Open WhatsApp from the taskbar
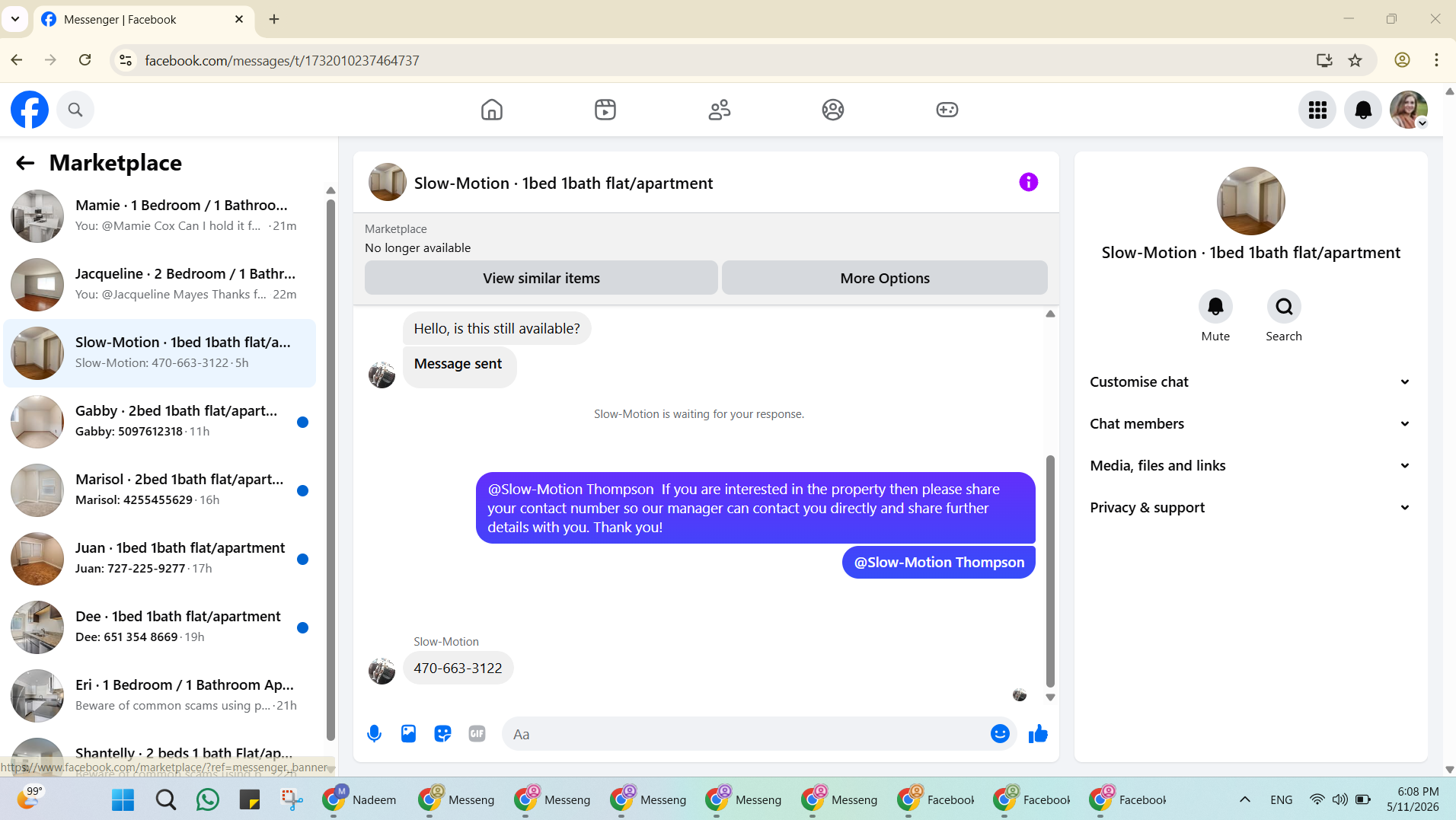Screen dimensions: 1456x820 pos(207,799)
